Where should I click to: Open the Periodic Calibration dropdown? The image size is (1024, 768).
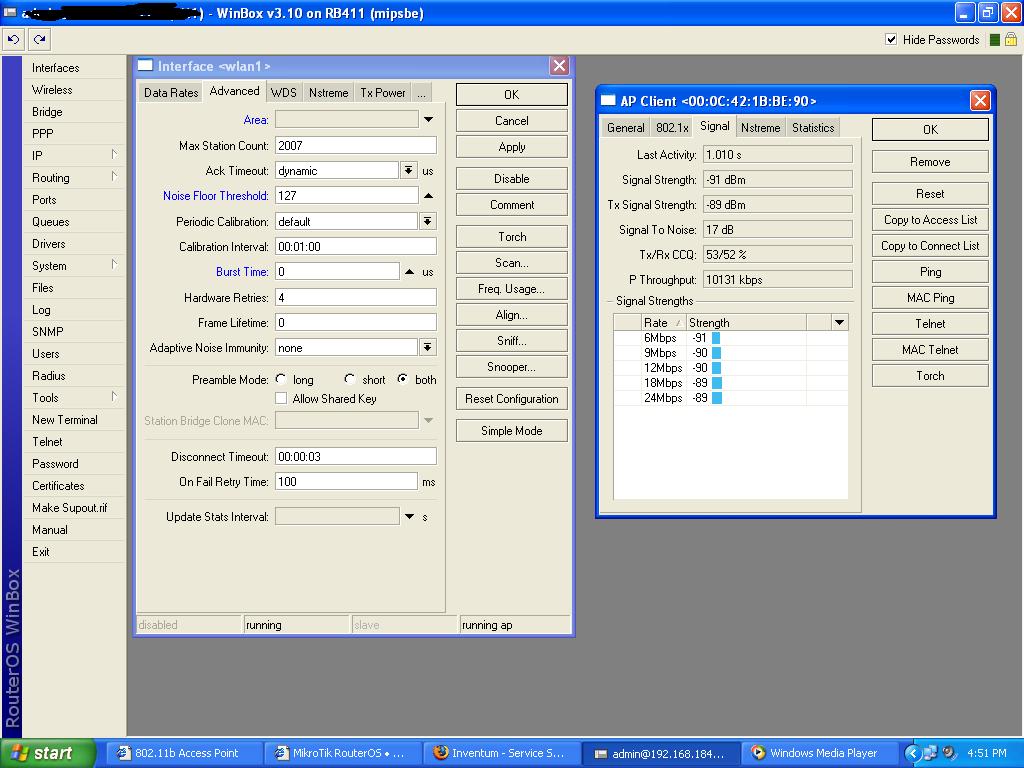[x=427, y=221]
